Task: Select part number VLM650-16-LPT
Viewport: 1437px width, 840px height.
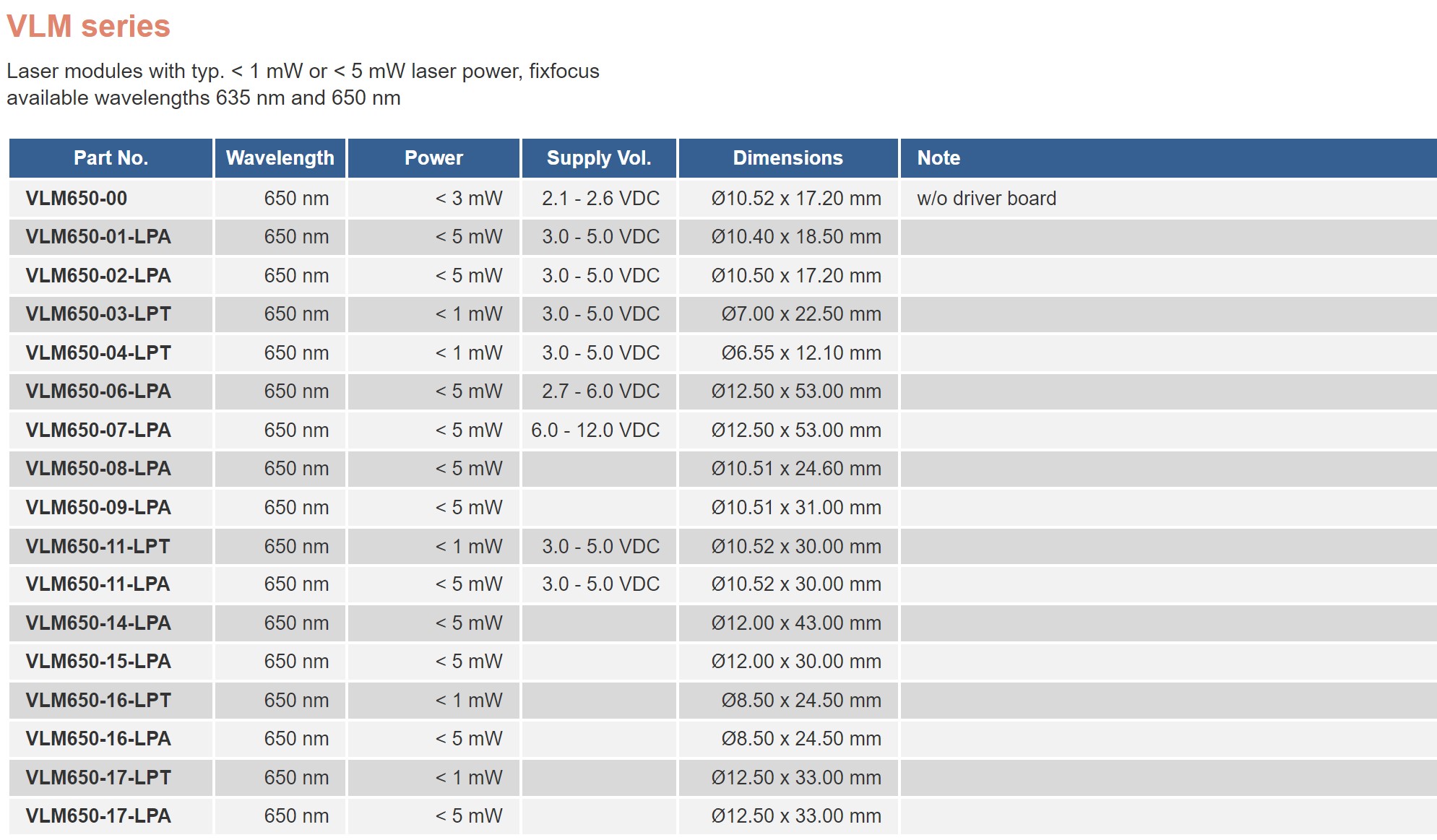Action: tap(98, 701)
